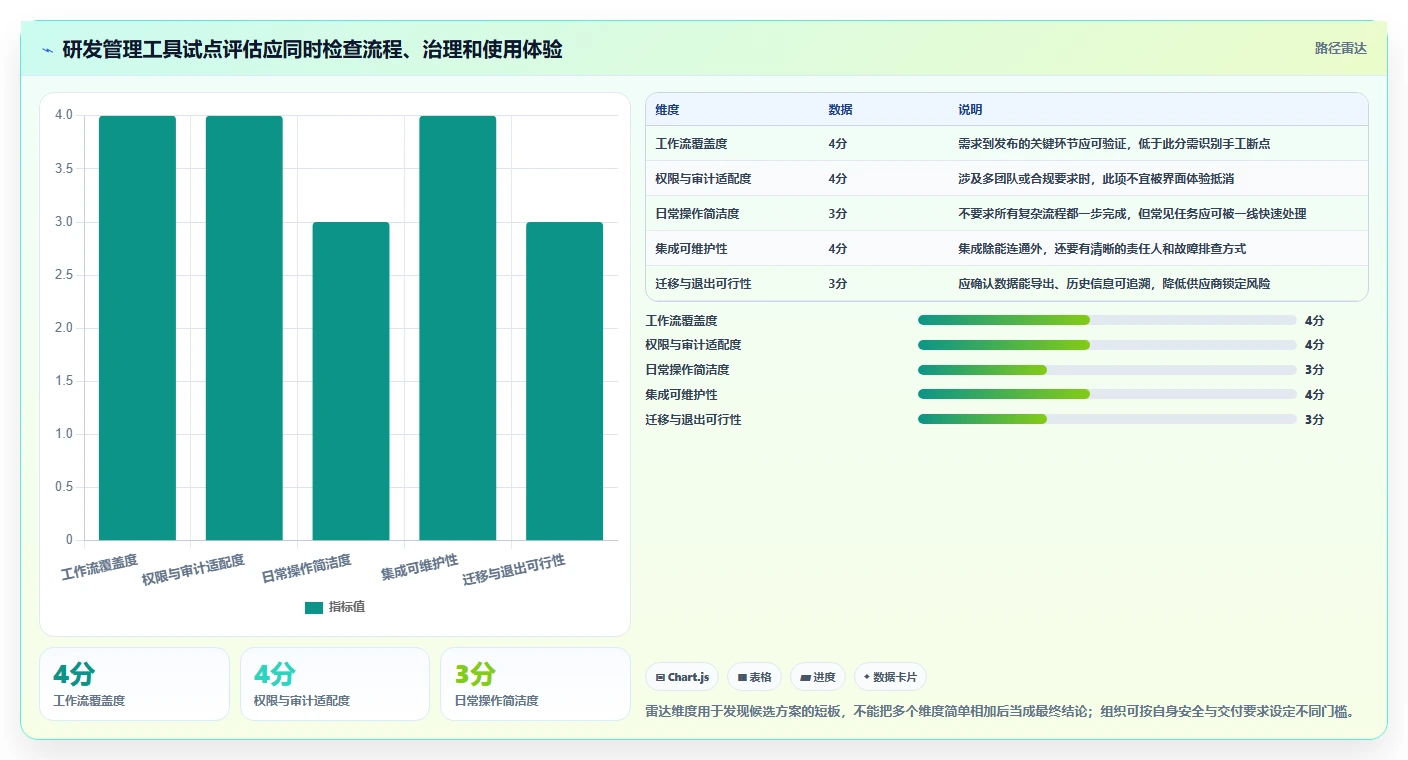Click the 权限与审计适配度 x-axis label

point(193,570)
